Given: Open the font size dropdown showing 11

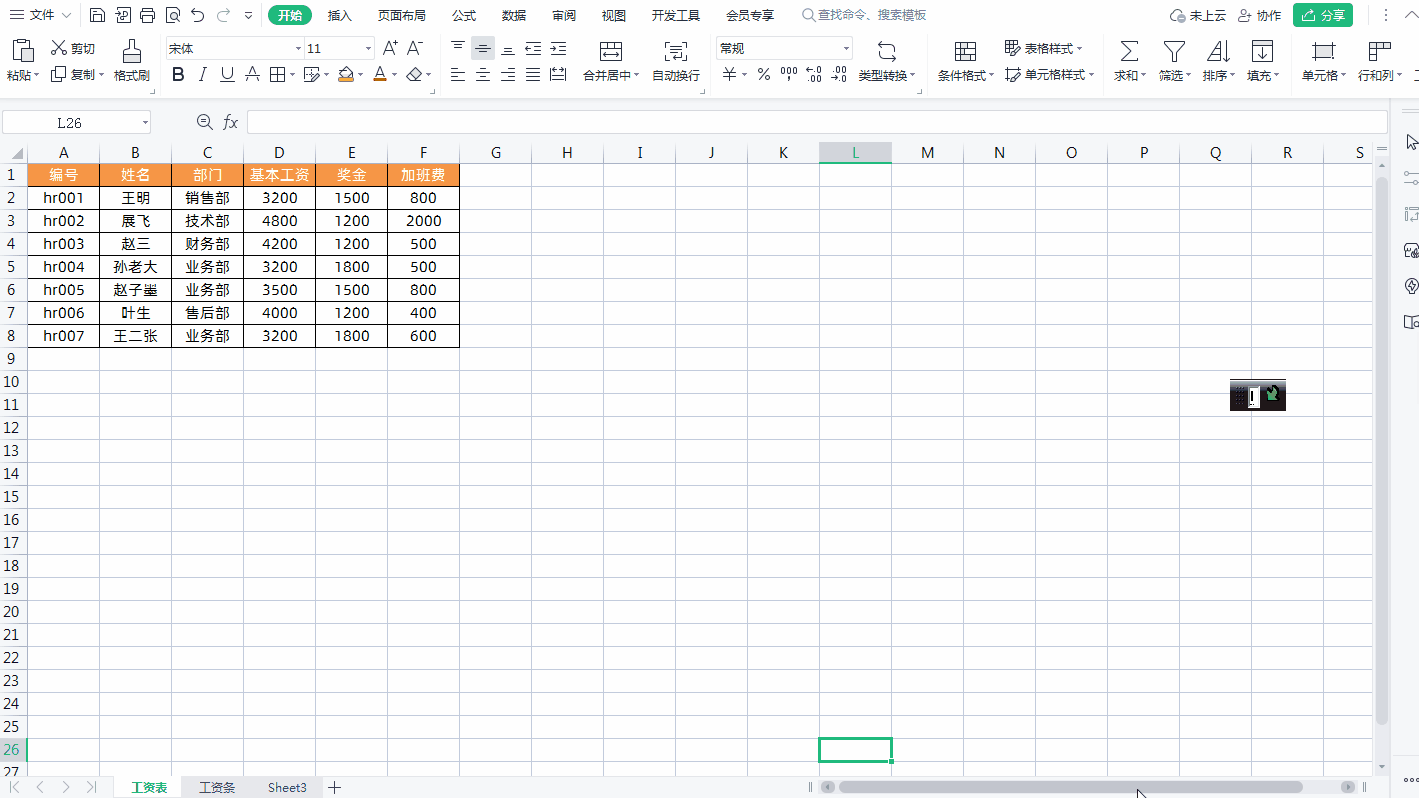Looking at the screenshot, I should pos(369,48).
